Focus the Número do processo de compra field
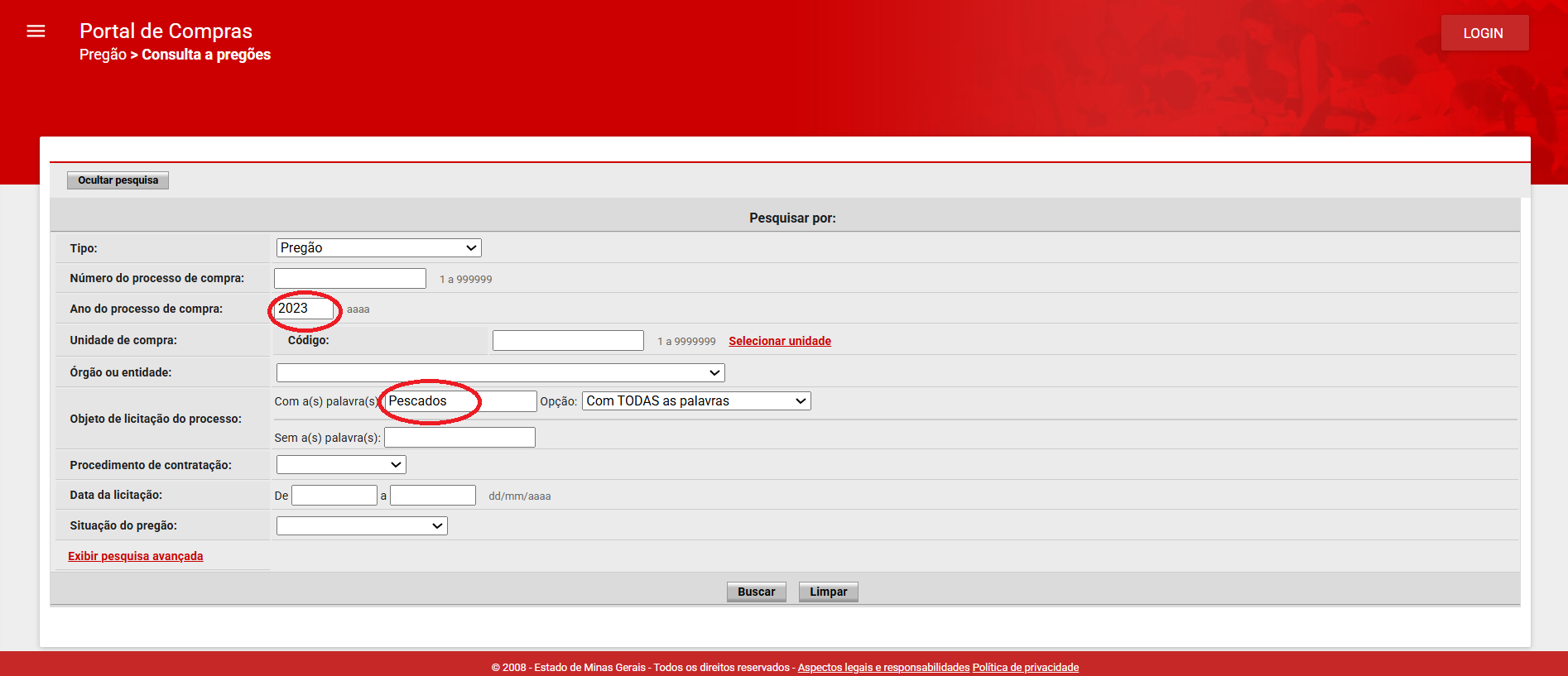 tap(349, 279)
